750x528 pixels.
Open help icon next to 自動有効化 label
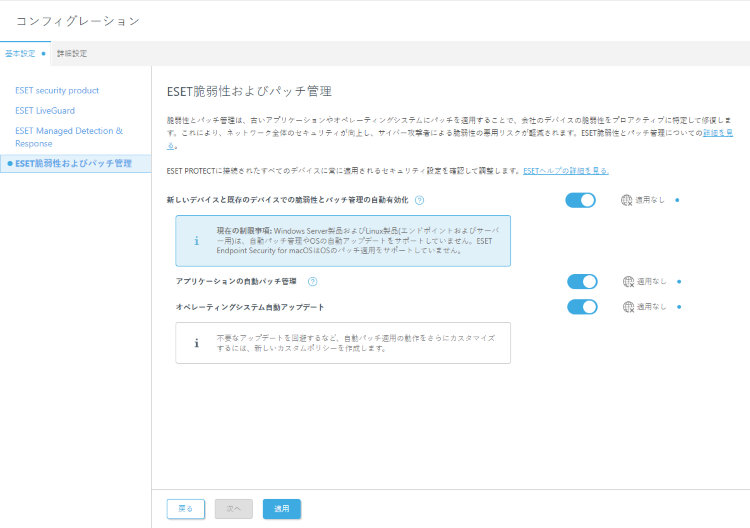click(x=419, y=200)
